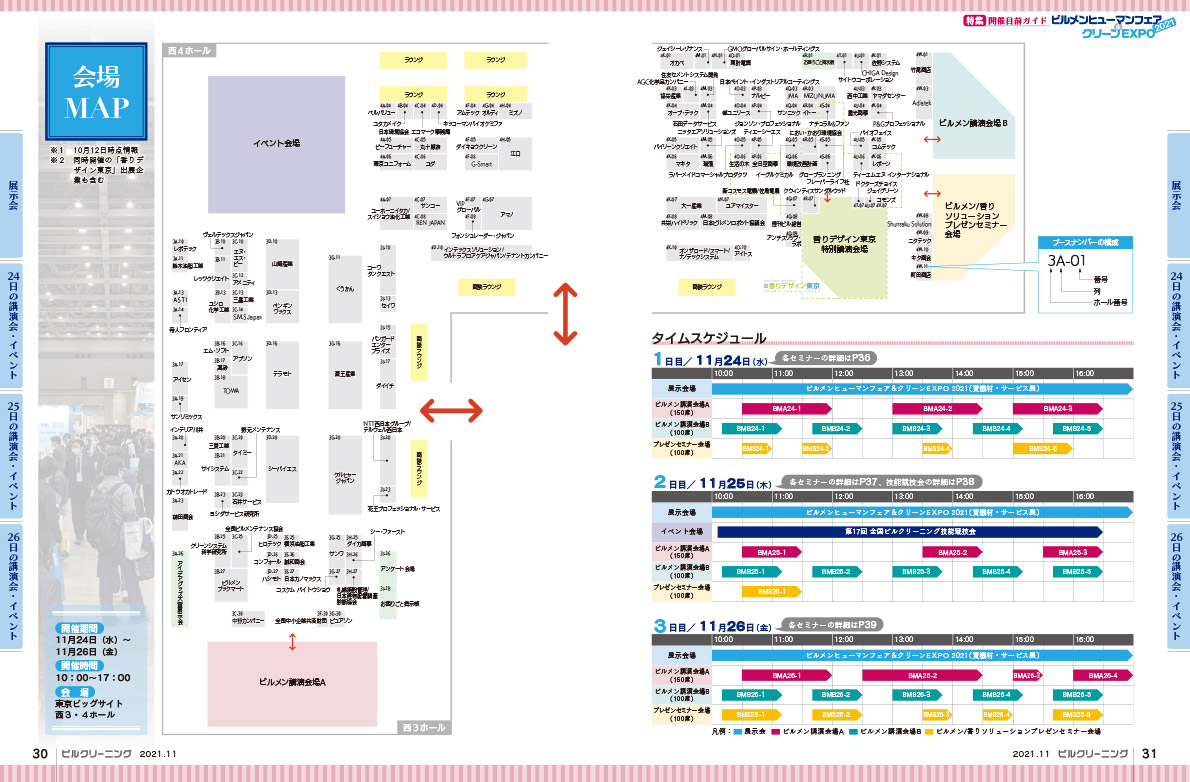Select the BMS24-4 seminar block

pyautogui.click(x=937, y=449)
